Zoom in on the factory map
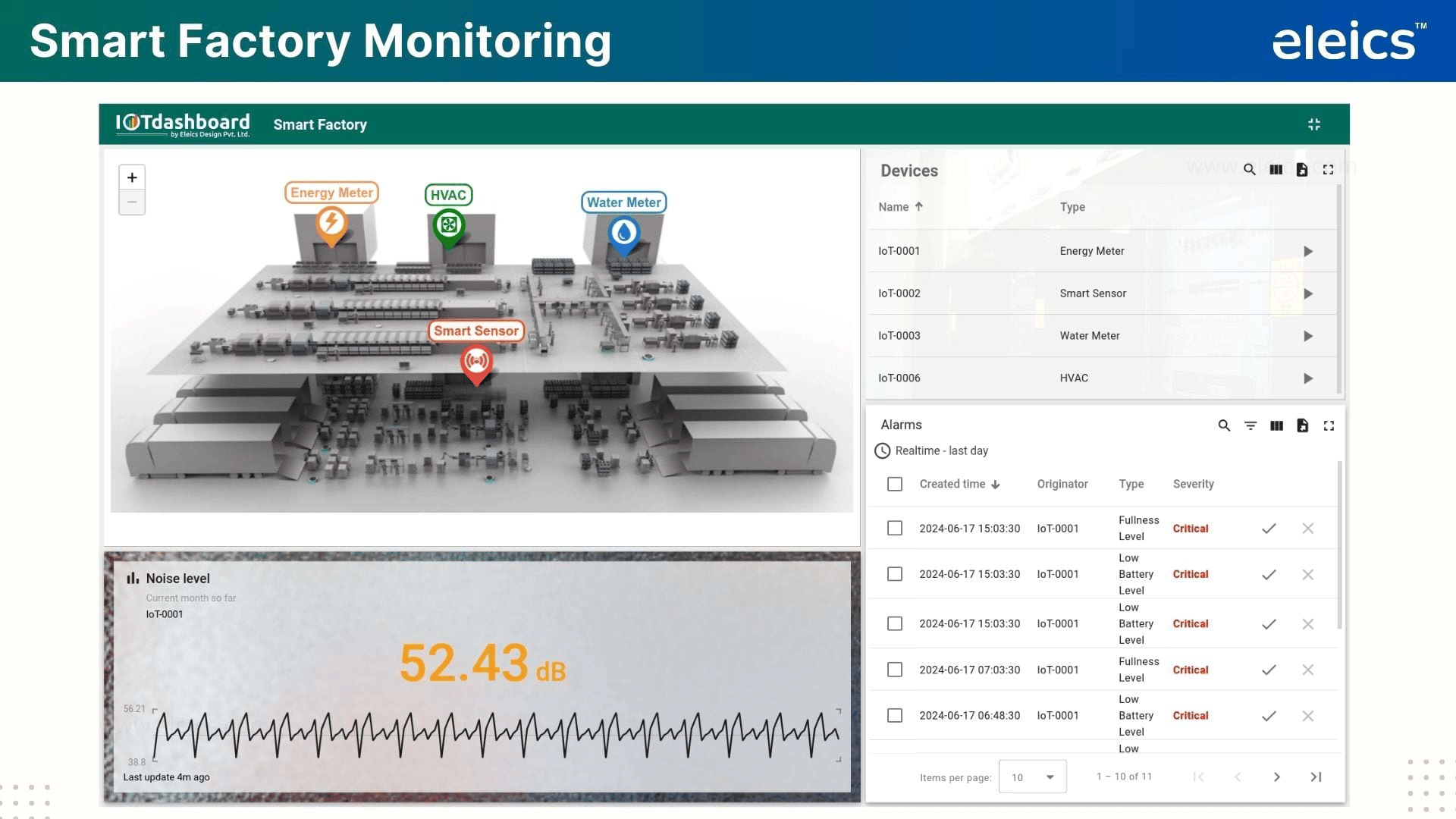Screen dimensions: 1456x819 (132, 177)
